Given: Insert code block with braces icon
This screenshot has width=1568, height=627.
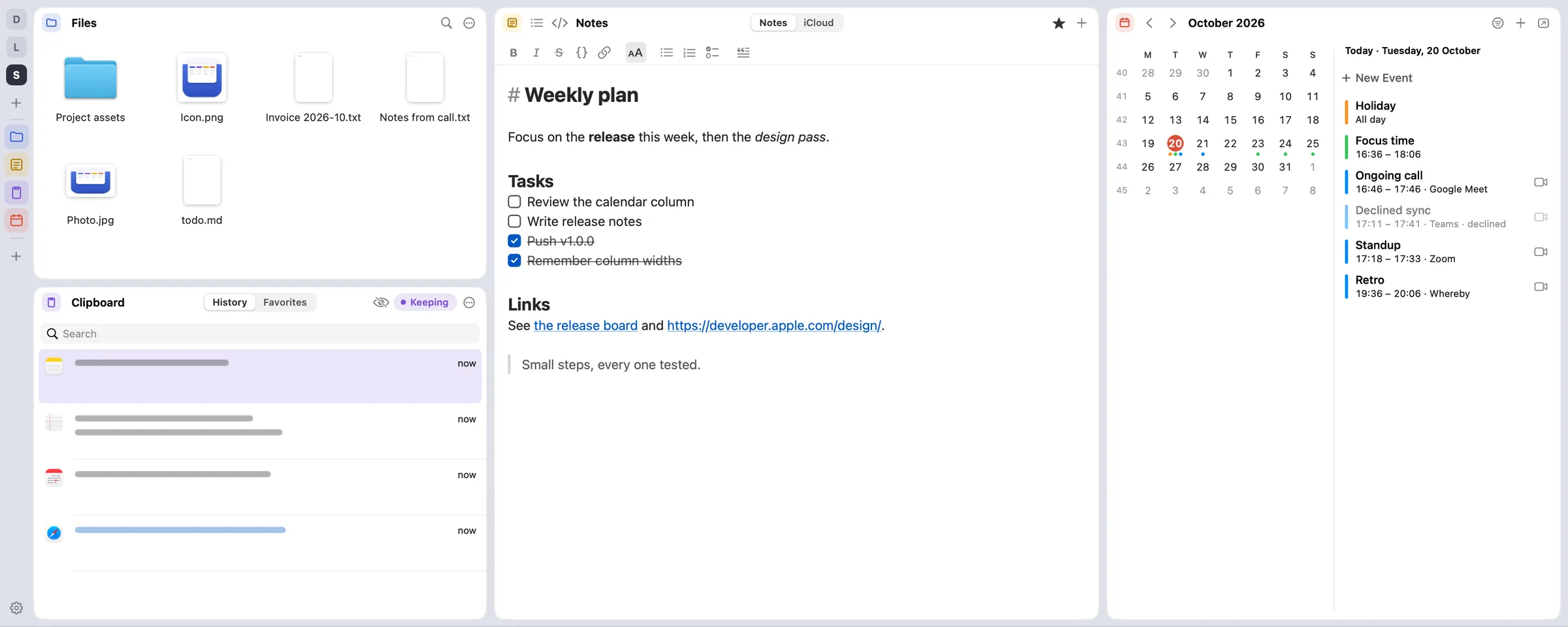Looking at the screenshot, I should point(581,53).
